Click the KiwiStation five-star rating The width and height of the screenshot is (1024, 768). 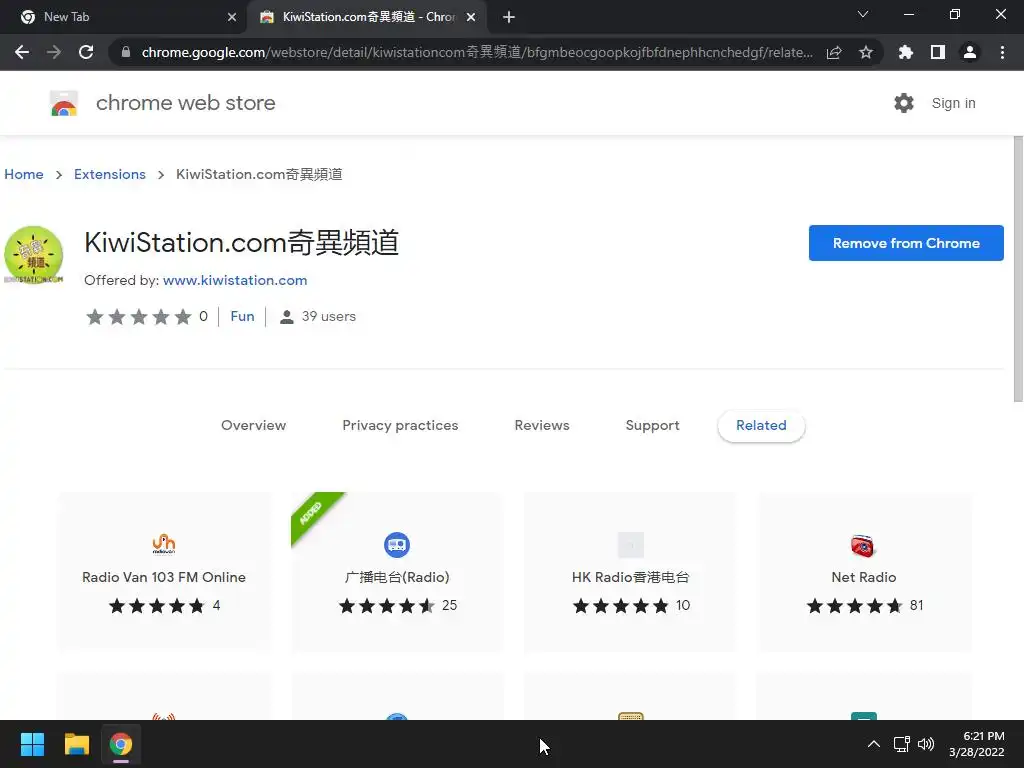pyautogui.click(x=138, y=317)
